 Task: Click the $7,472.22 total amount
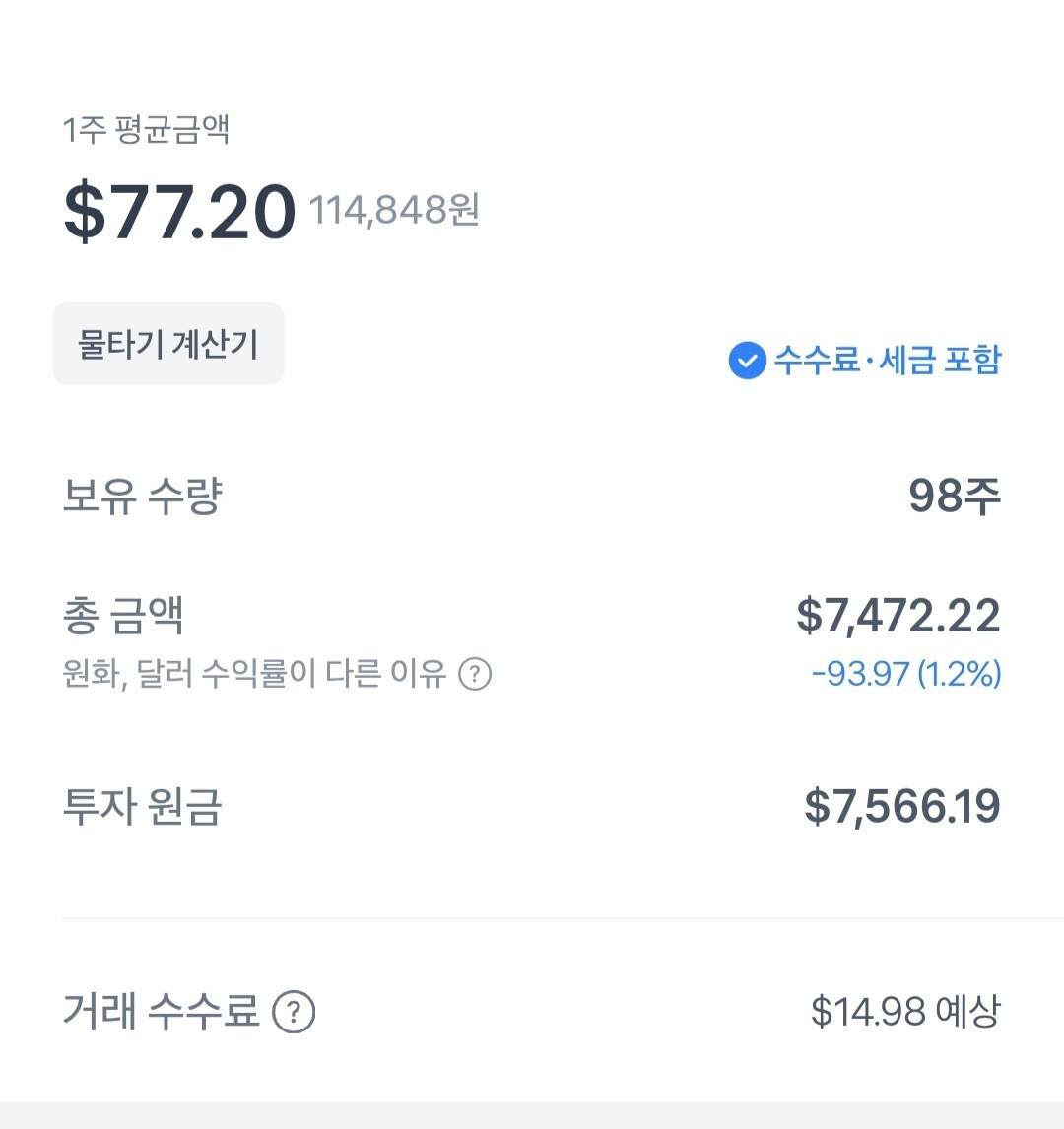tap(898, 616)
